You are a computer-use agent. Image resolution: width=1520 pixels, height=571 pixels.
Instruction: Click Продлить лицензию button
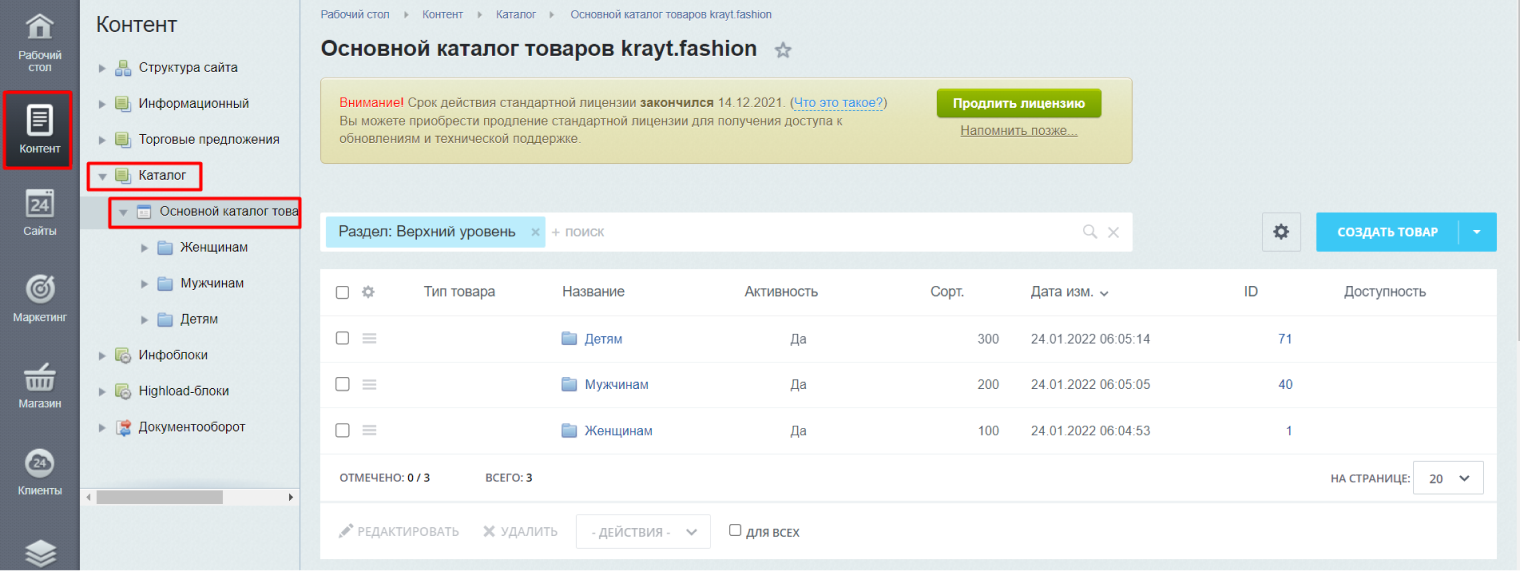click(1018, 103)
